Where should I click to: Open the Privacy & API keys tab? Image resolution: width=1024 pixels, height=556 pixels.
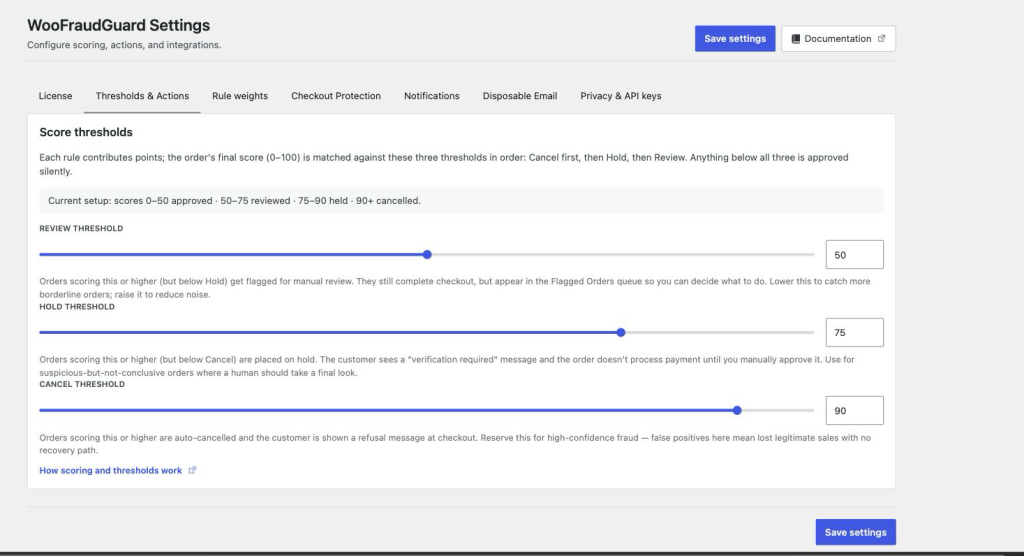click(621, 96)
